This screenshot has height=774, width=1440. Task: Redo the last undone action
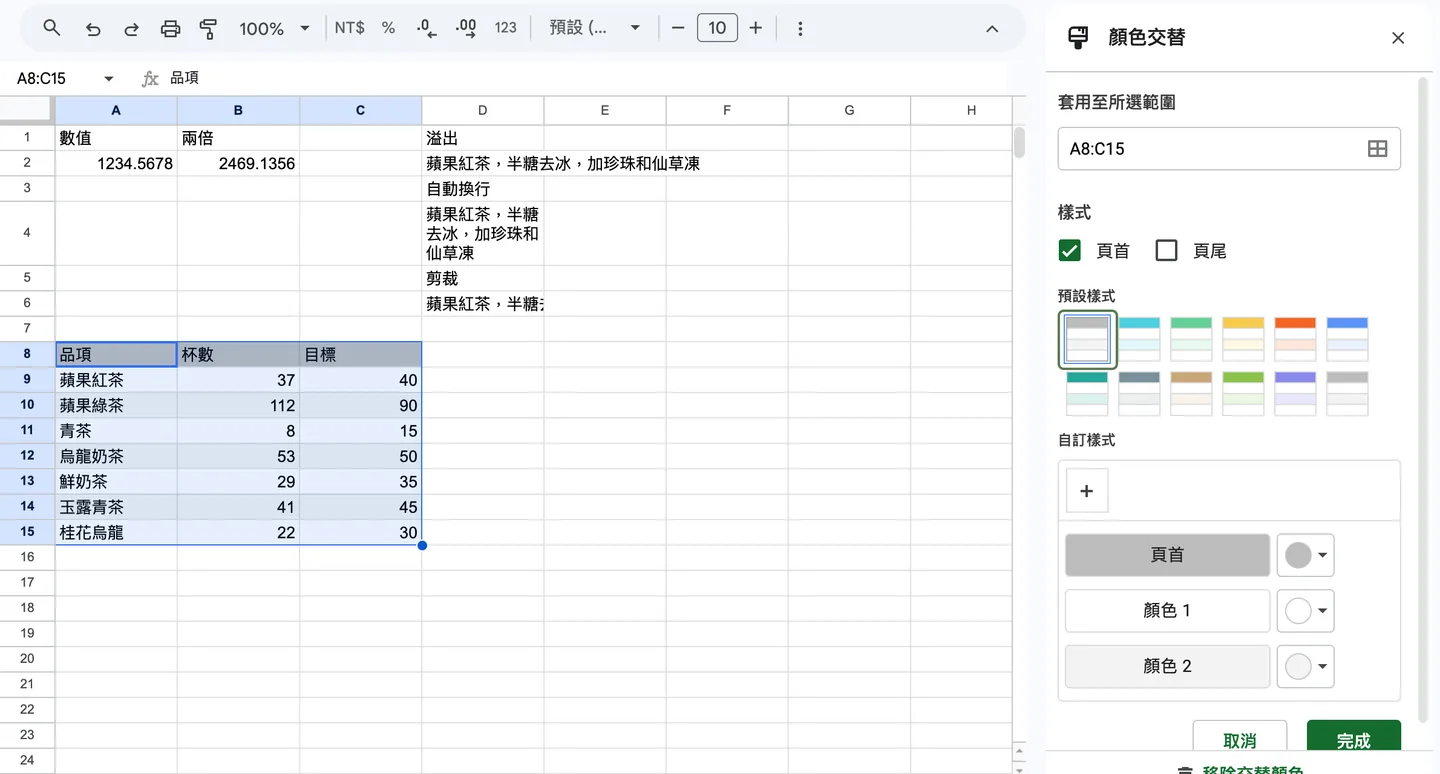[x=131, y=29]
